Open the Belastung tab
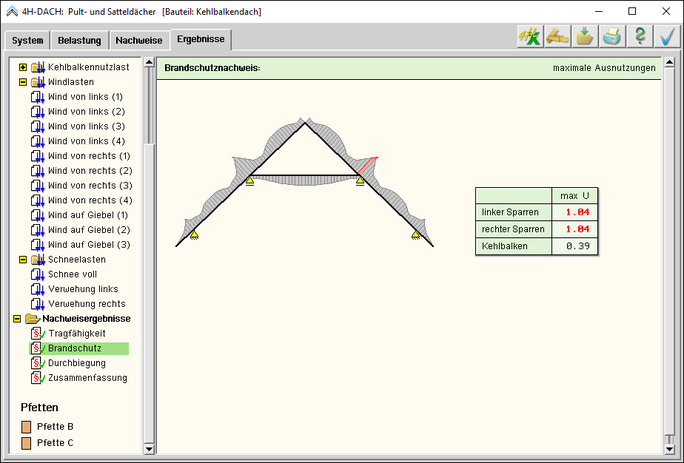 [80, 41]
